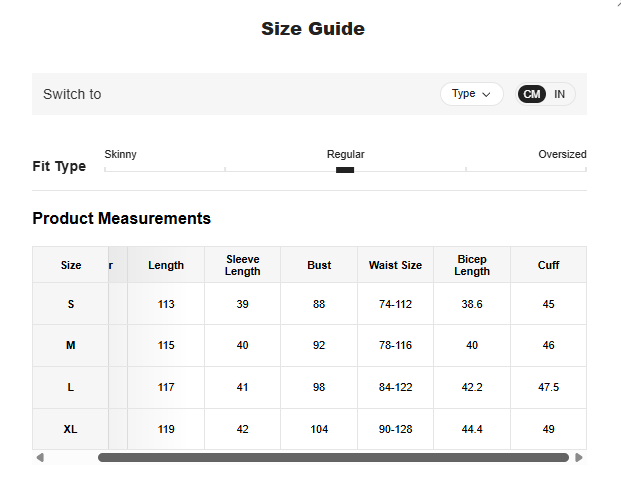Click the Cuff column header

click(x=548, y=265)
